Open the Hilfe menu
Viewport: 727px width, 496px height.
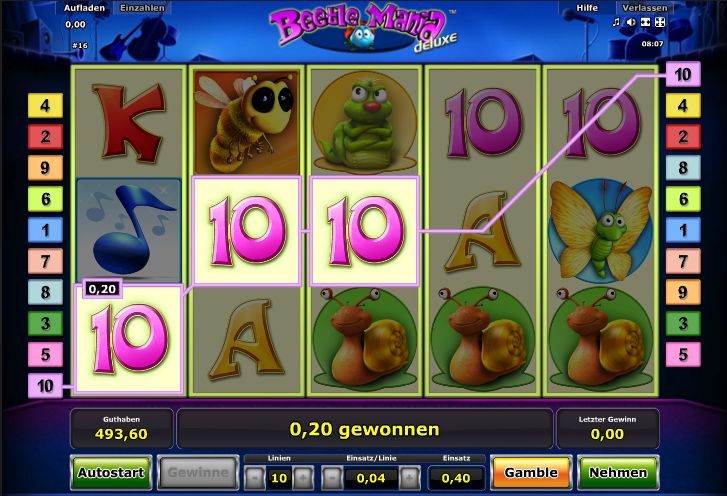[587, 8]
